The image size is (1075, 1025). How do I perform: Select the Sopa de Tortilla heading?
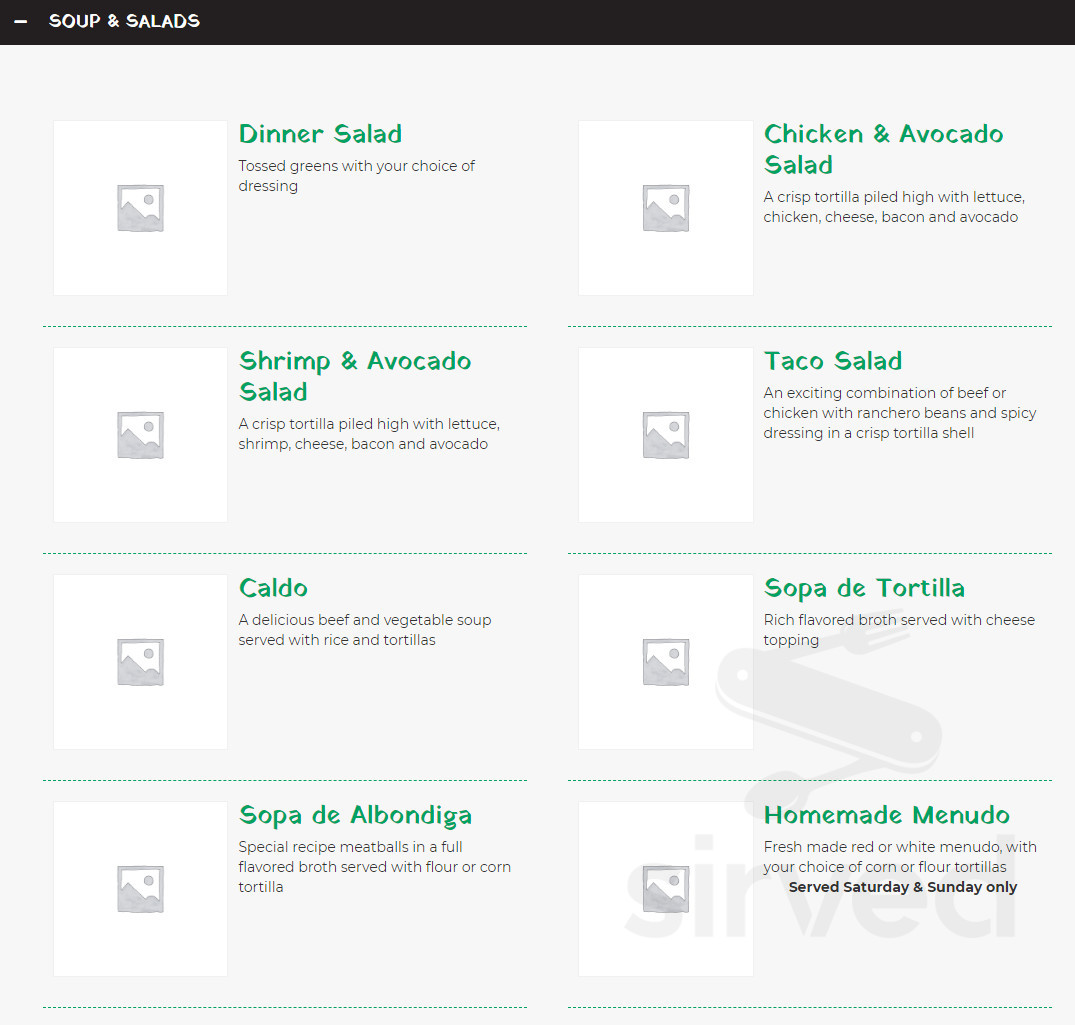tap(864, 588)
